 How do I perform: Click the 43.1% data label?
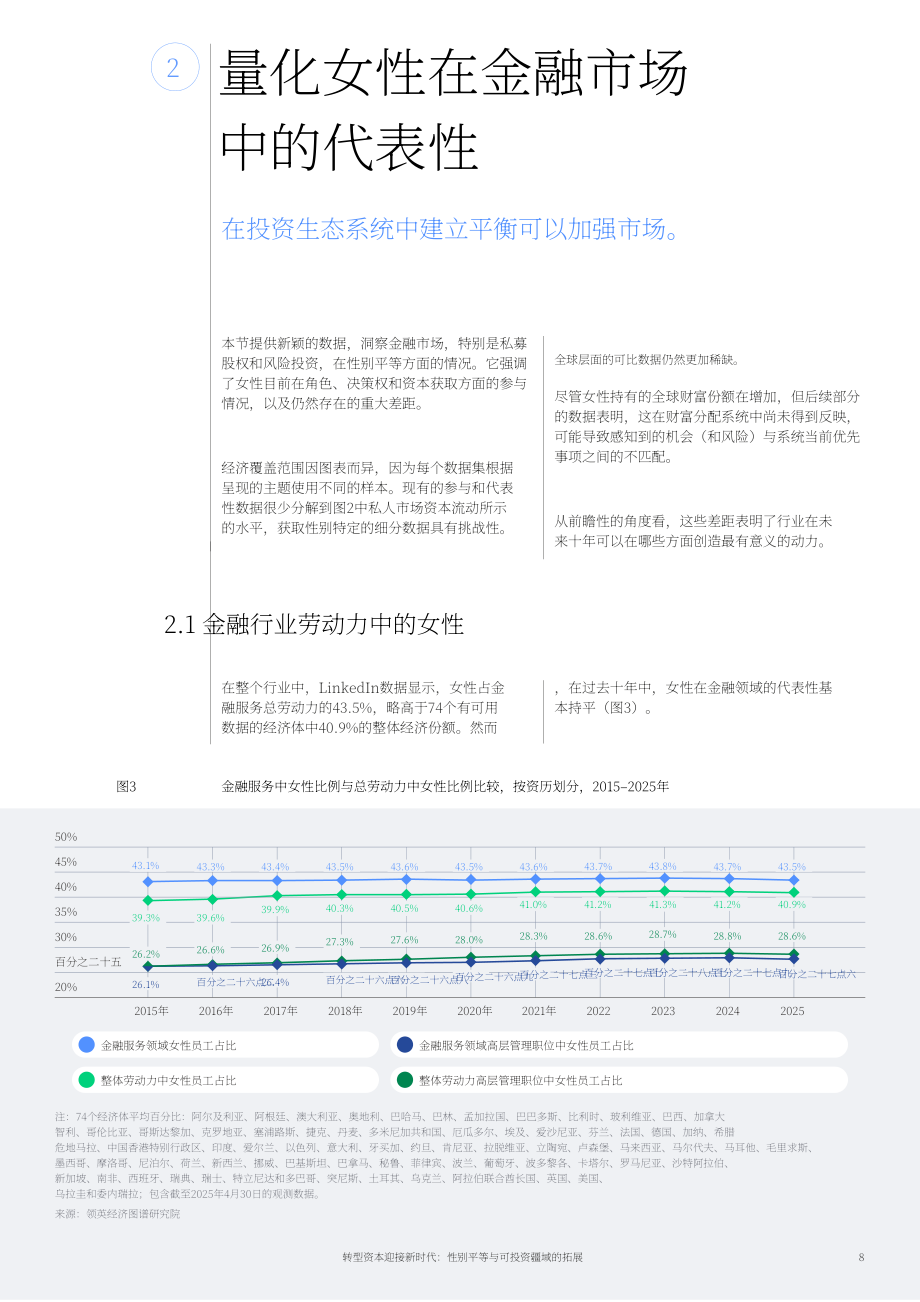click(x=146, y=866)
